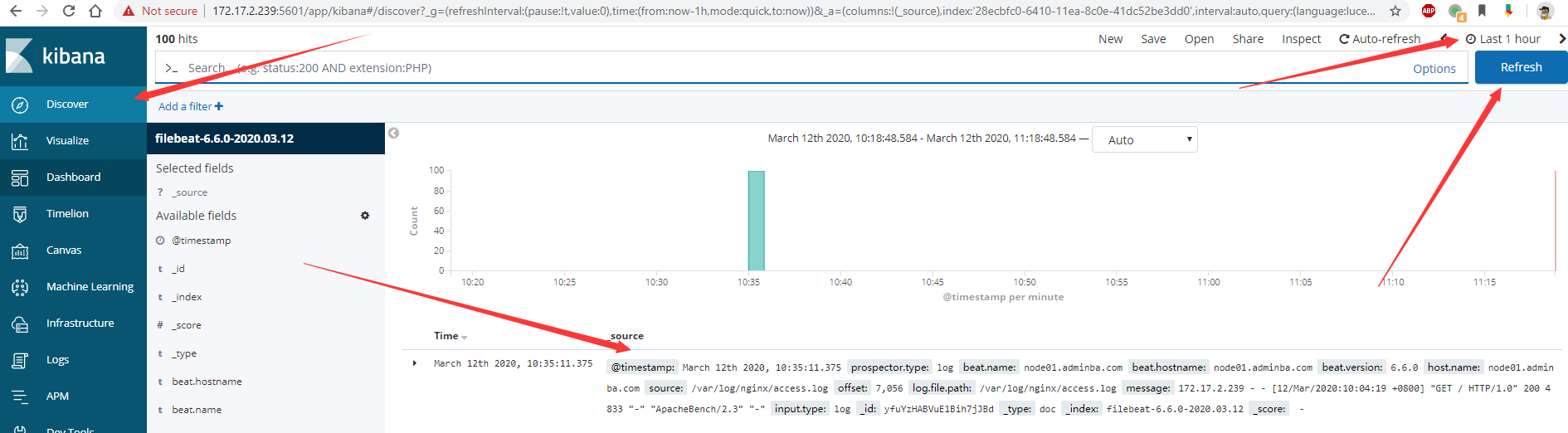Screen dimensions: 1568x433
Task: Bookmark page with star icon
Action: pos(1395,11)
